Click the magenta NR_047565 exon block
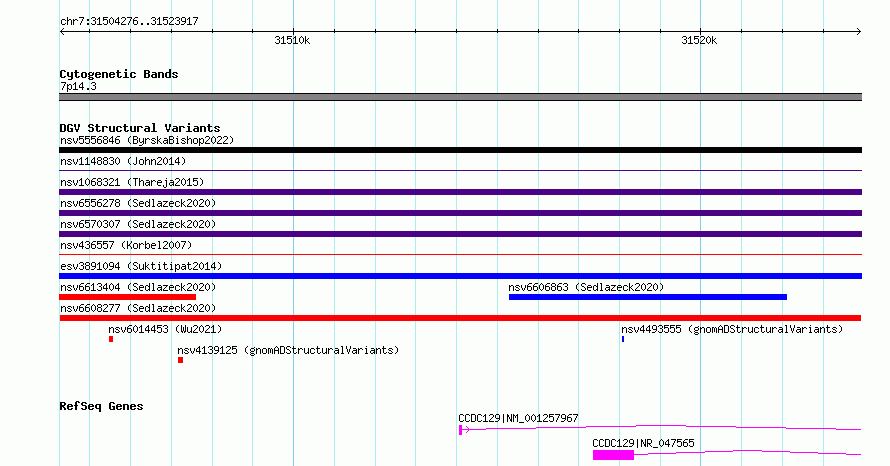 pos(613,455)
